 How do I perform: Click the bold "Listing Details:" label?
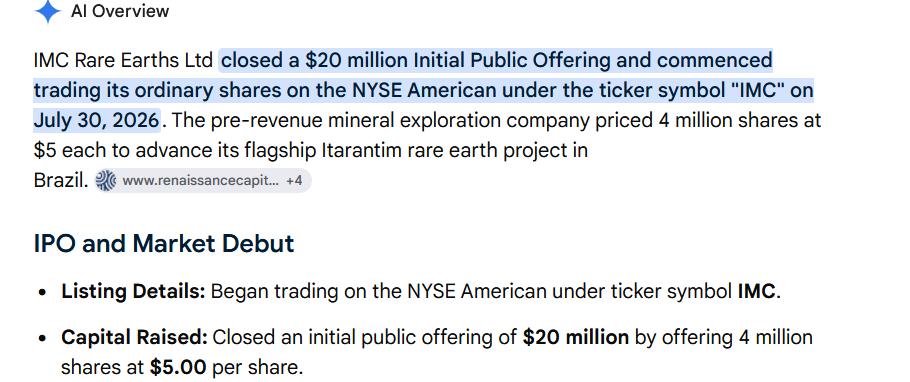coord(133,291)
